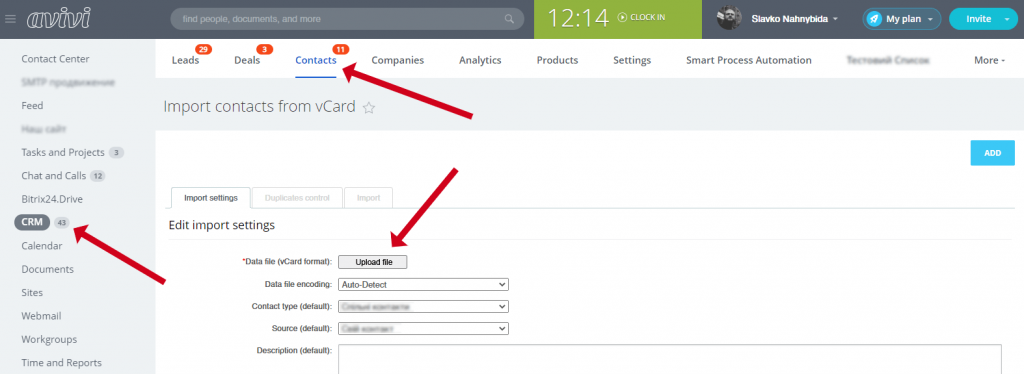Viewport: 1024px width, 374px height.
Task: Expand the My plan dropdown
Action: pyautogui.click(x=930, y=20)
